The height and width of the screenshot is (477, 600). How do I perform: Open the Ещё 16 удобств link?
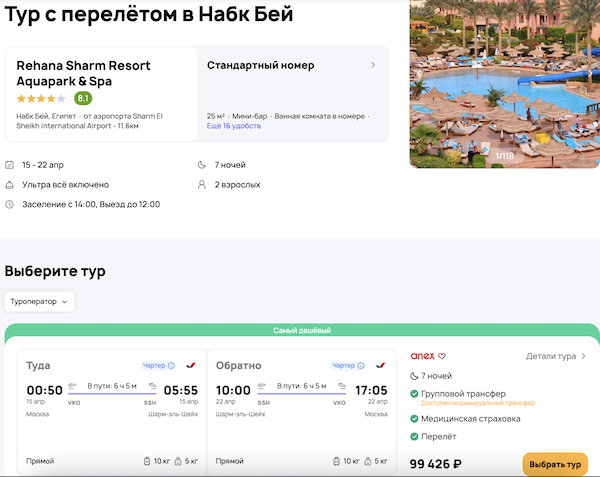(x=233, y=127)
